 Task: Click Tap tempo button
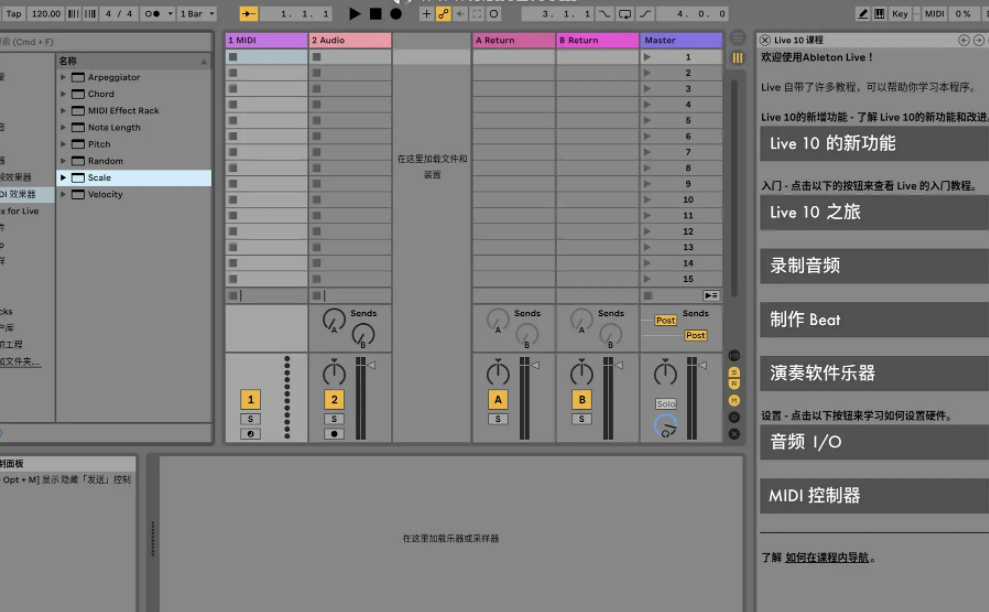tap(13, 13)
